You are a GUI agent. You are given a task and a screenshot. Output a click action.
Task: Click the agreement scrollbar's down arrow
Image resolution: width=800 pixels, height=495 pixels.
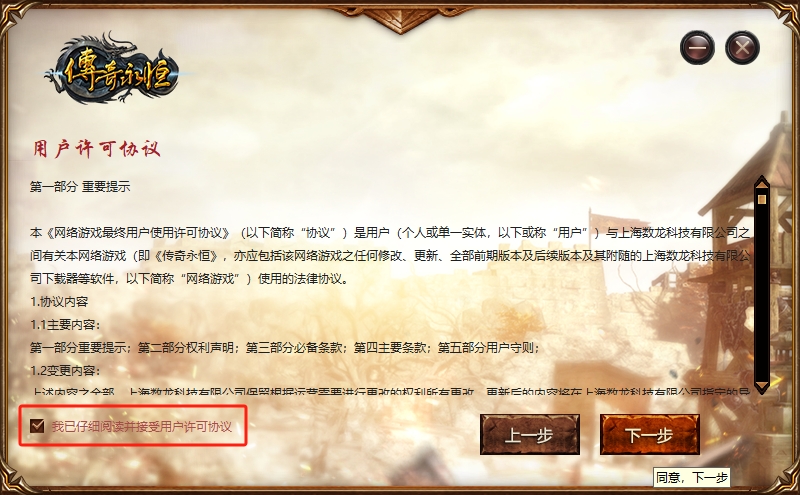[x=762, y=386]
